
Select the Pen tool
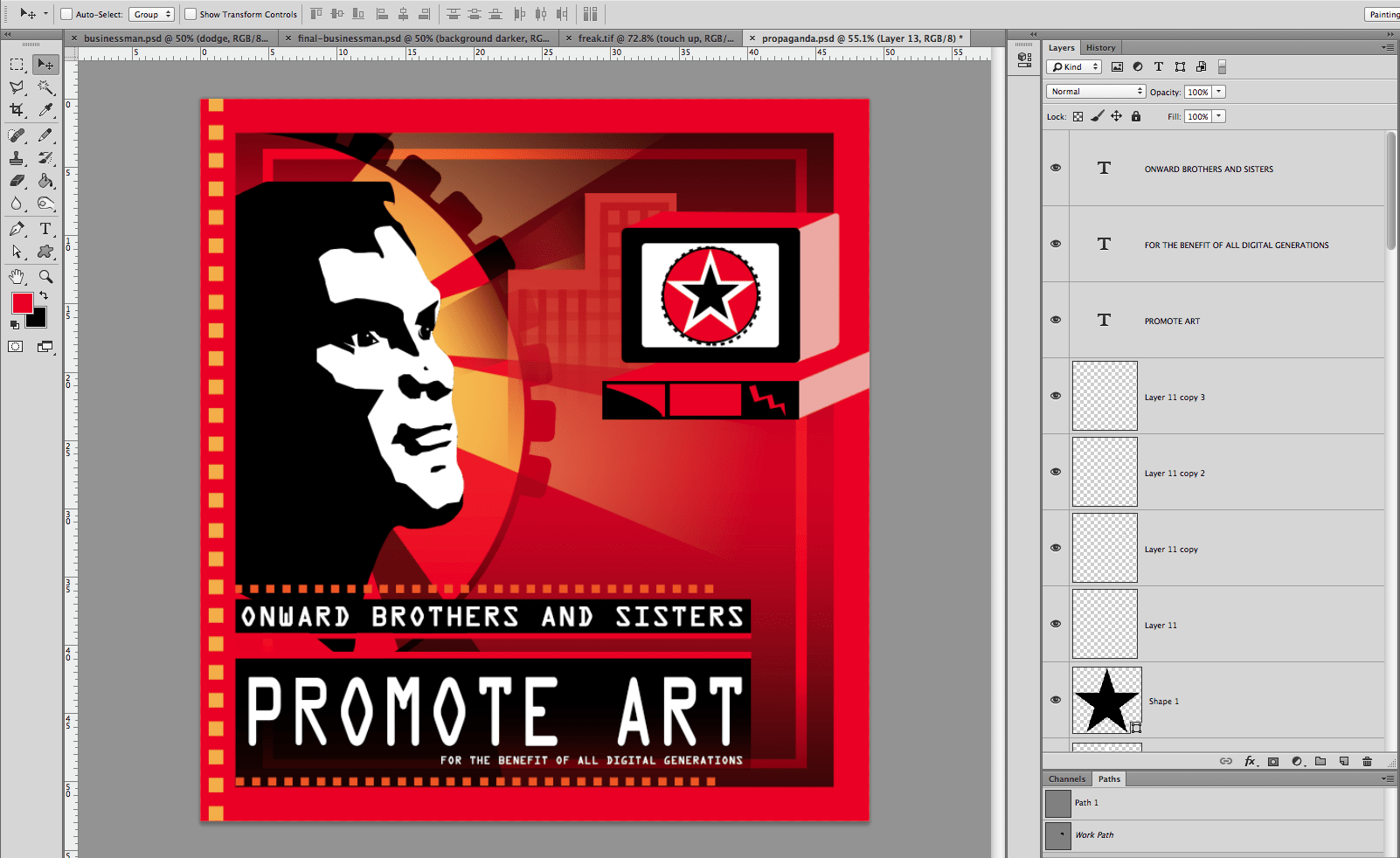click(17, 229)
